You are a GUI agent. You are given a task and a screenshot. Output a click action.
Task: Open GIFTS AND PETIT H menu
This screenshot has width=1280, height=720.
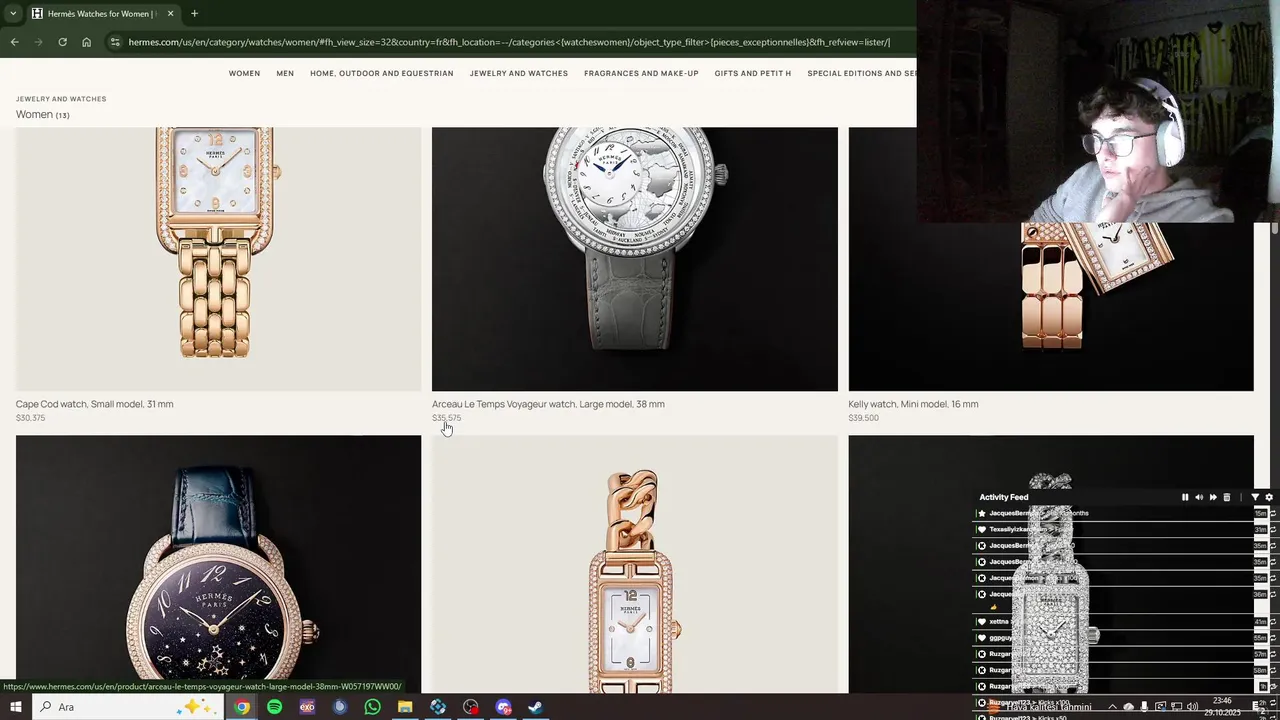pos(752,73)
